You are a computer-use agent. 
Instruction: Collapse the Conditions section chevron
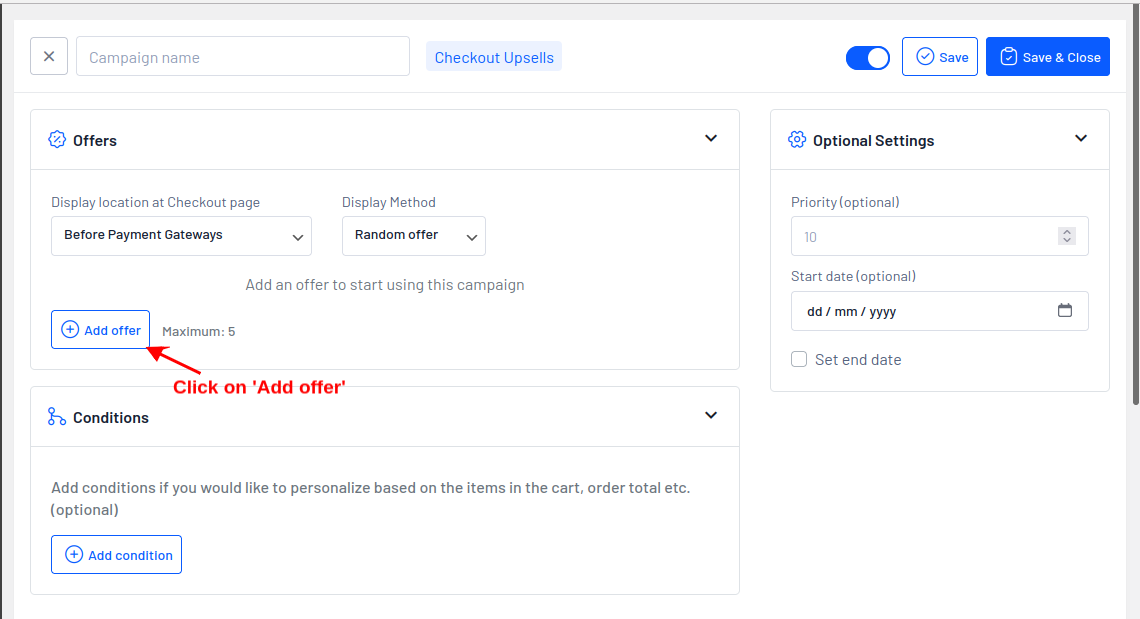(x=711, y=415)
